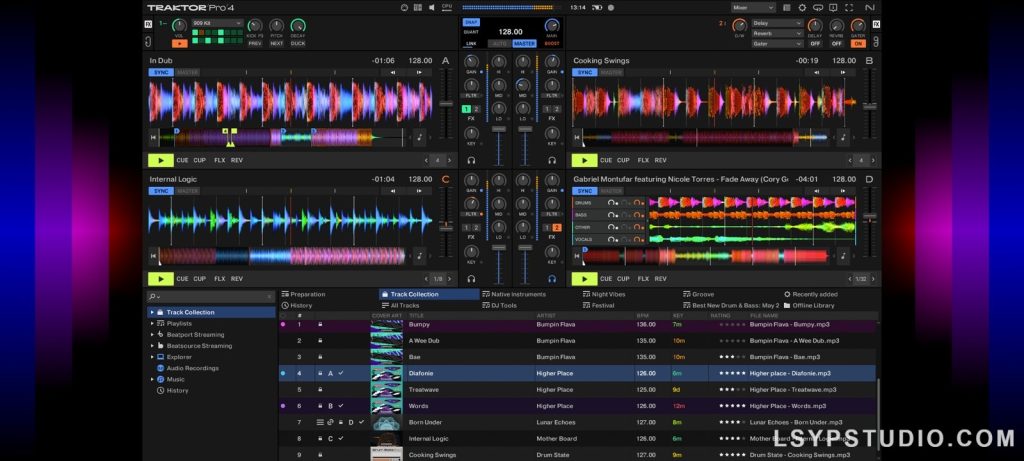Open the Delay effect dropdown
Screen dimensions: 1024x461
click(777, 23)
